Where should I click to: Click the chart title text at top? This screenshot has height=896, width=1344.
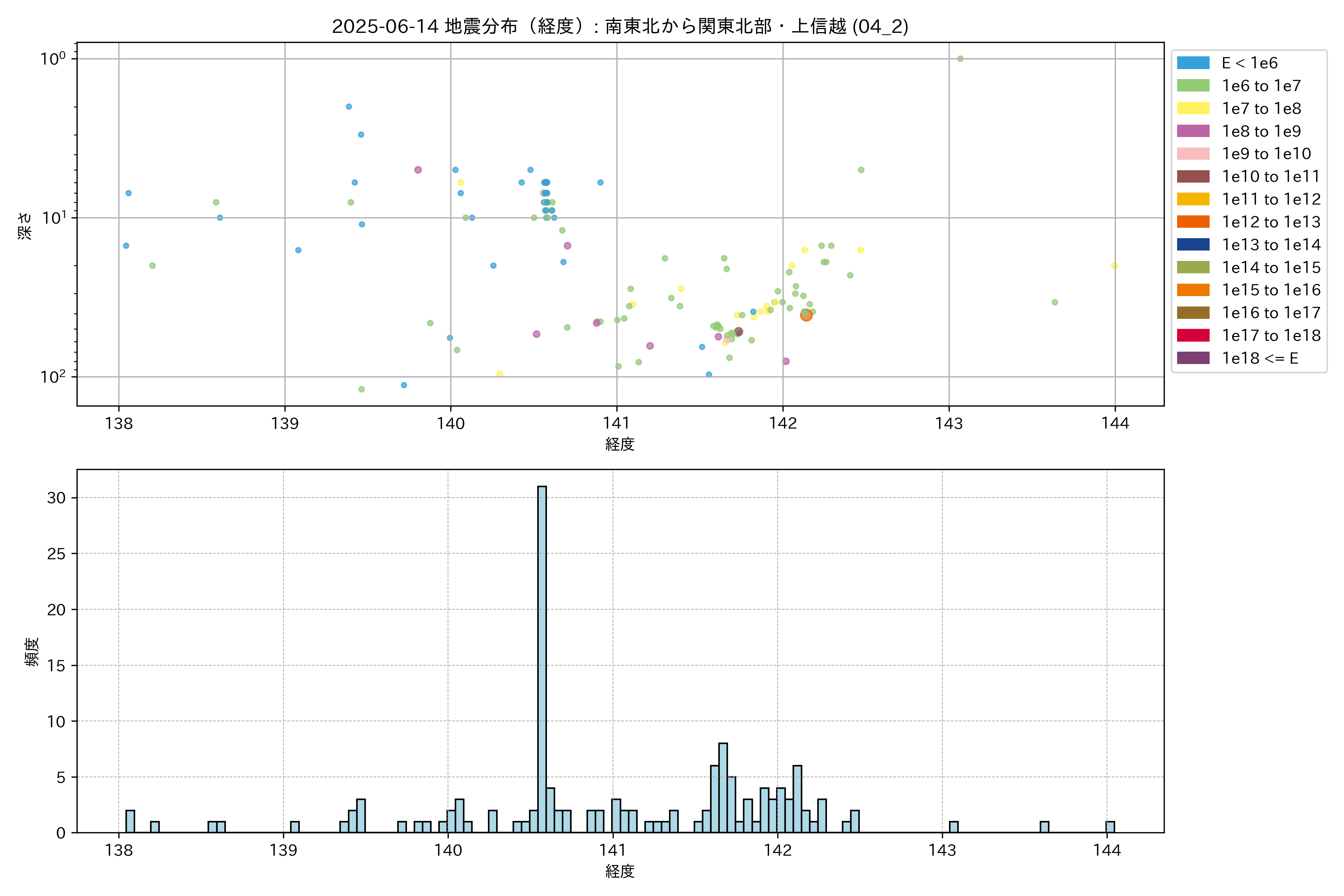point(619,26)
